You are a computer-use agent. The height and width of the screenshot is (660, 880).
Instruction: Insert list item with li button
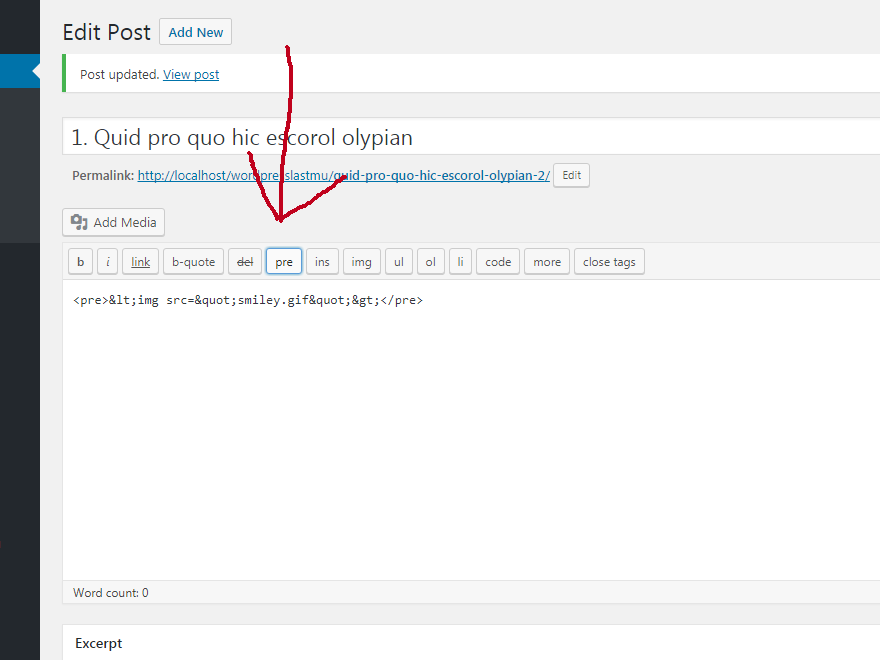pos(460,262)
